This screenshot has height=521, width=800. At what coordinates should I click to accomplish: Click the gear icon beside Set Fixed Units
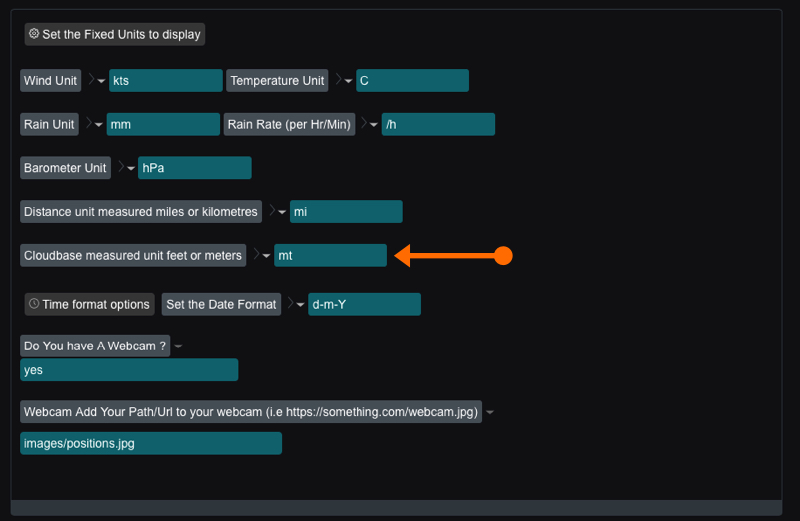click(x=34, y=34)
